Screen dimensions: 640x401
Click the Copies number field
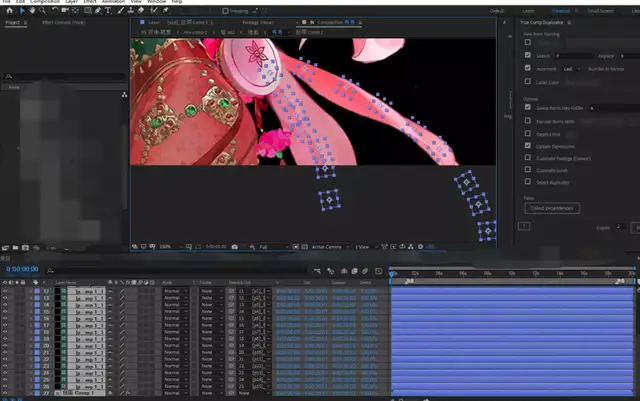click(620, 227)
